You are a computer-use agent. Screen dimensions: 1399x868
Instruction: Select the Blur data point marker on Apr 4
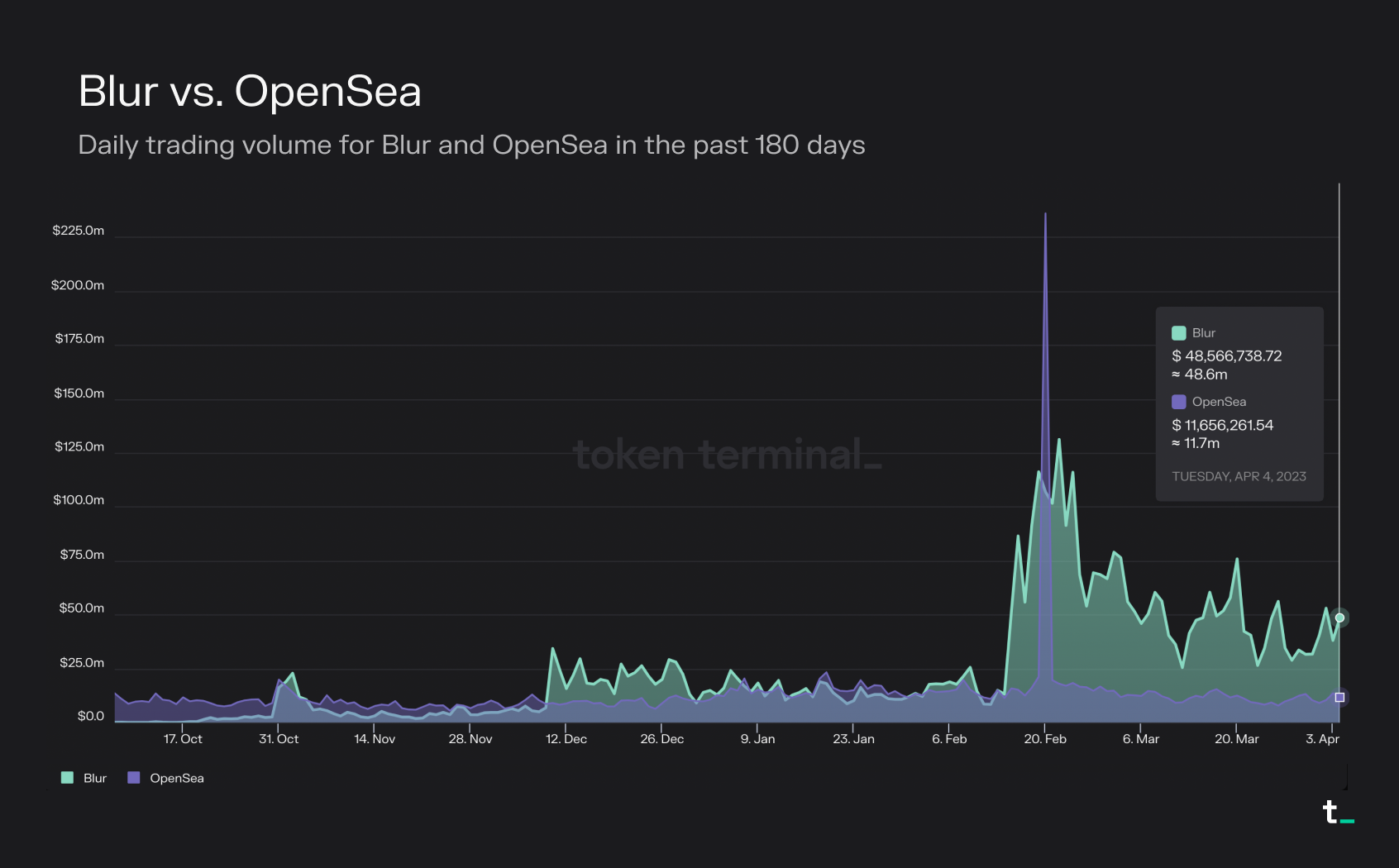click(x=1339, y=618)
